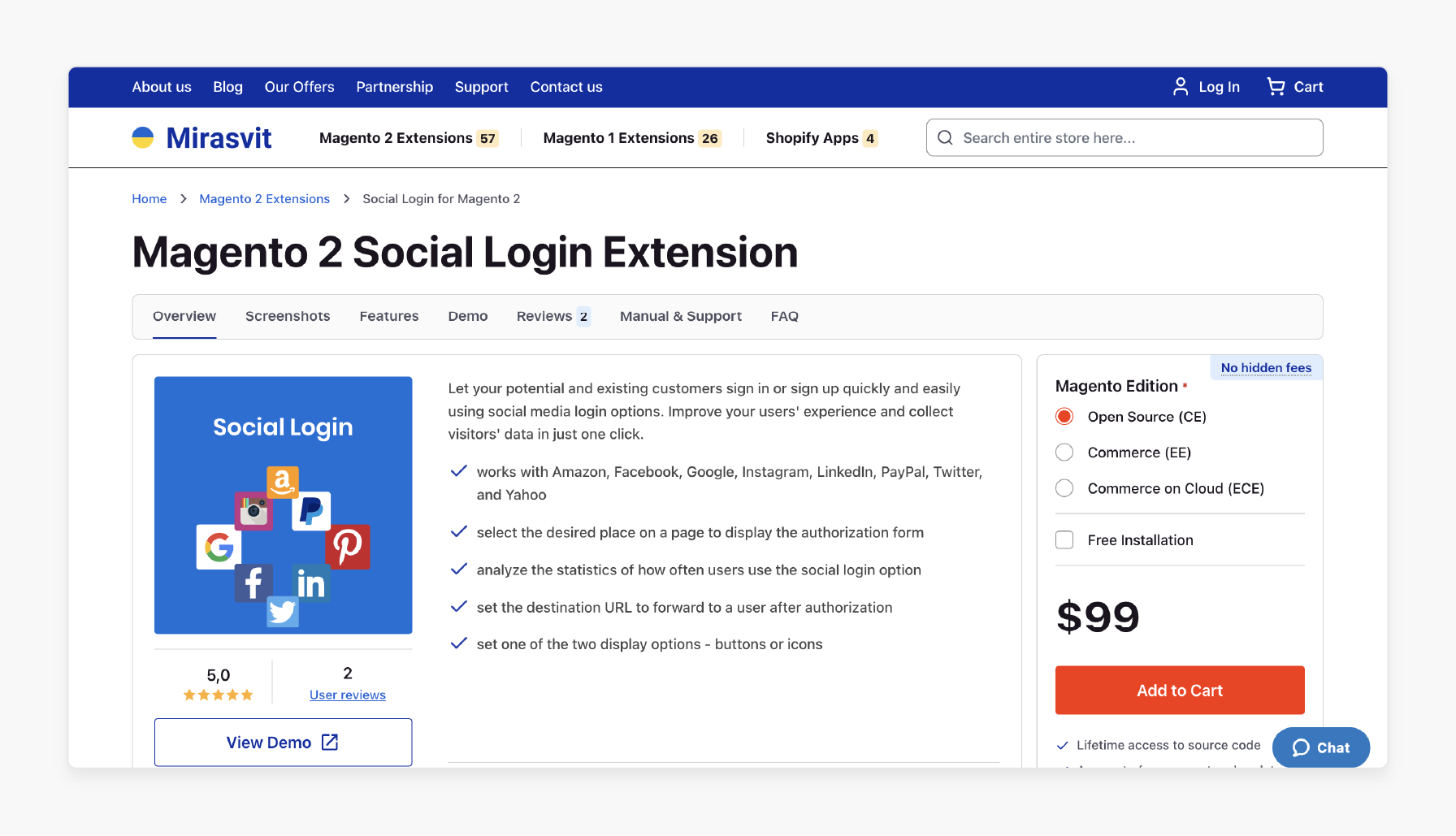Viewport: 1456px width, 836px height.
Task: Go to the FAQ tab
Action: (x=785, y=316)
